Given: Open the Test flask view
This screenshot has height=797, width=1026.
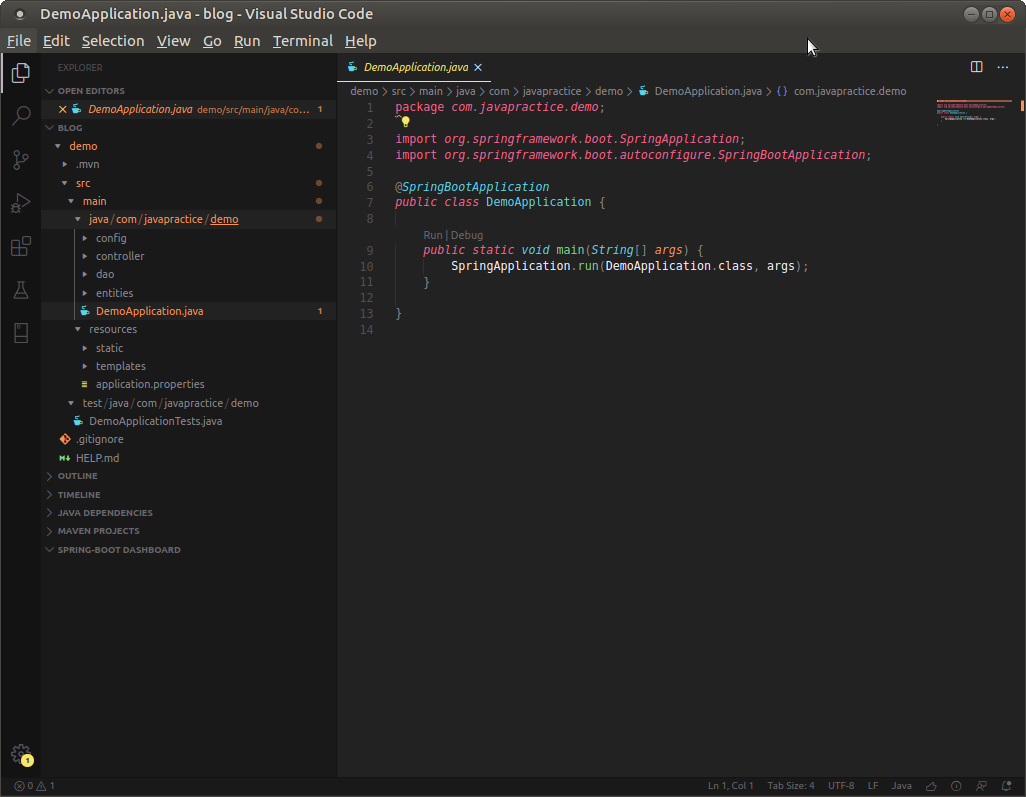Looking at the screenshot, I should 20,290.
